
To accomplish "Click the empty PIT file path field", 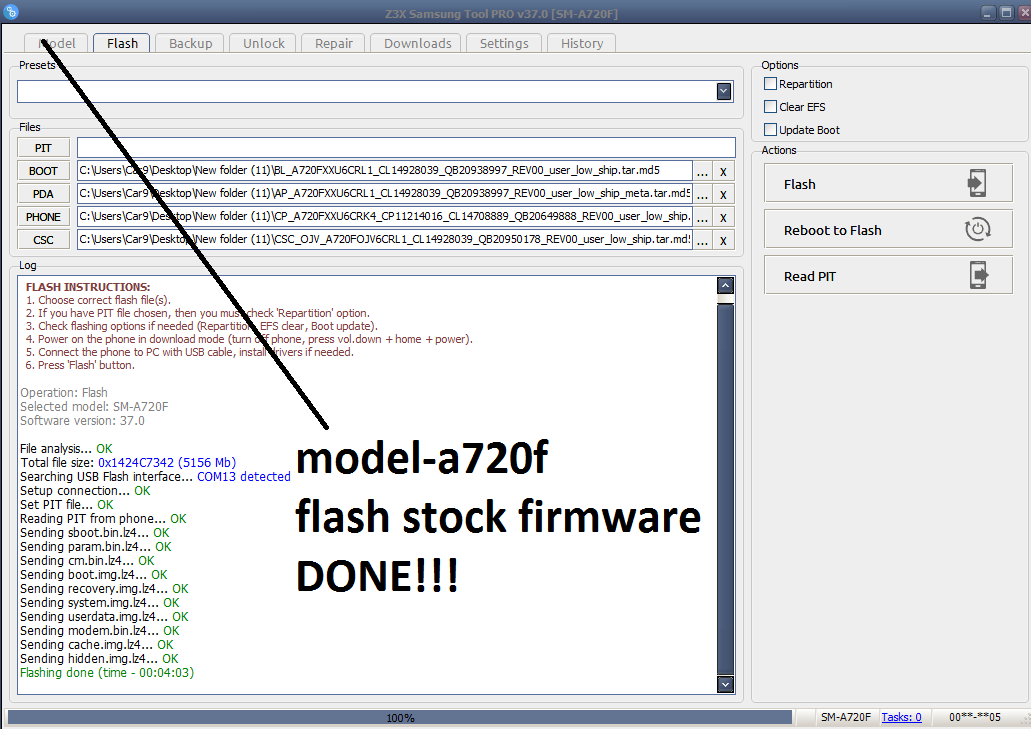I will [406, 147].
